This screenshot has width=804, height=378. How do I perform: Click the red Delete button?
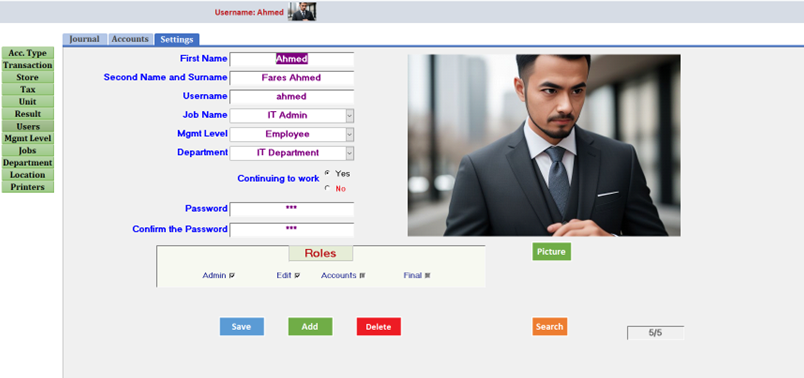378,327
